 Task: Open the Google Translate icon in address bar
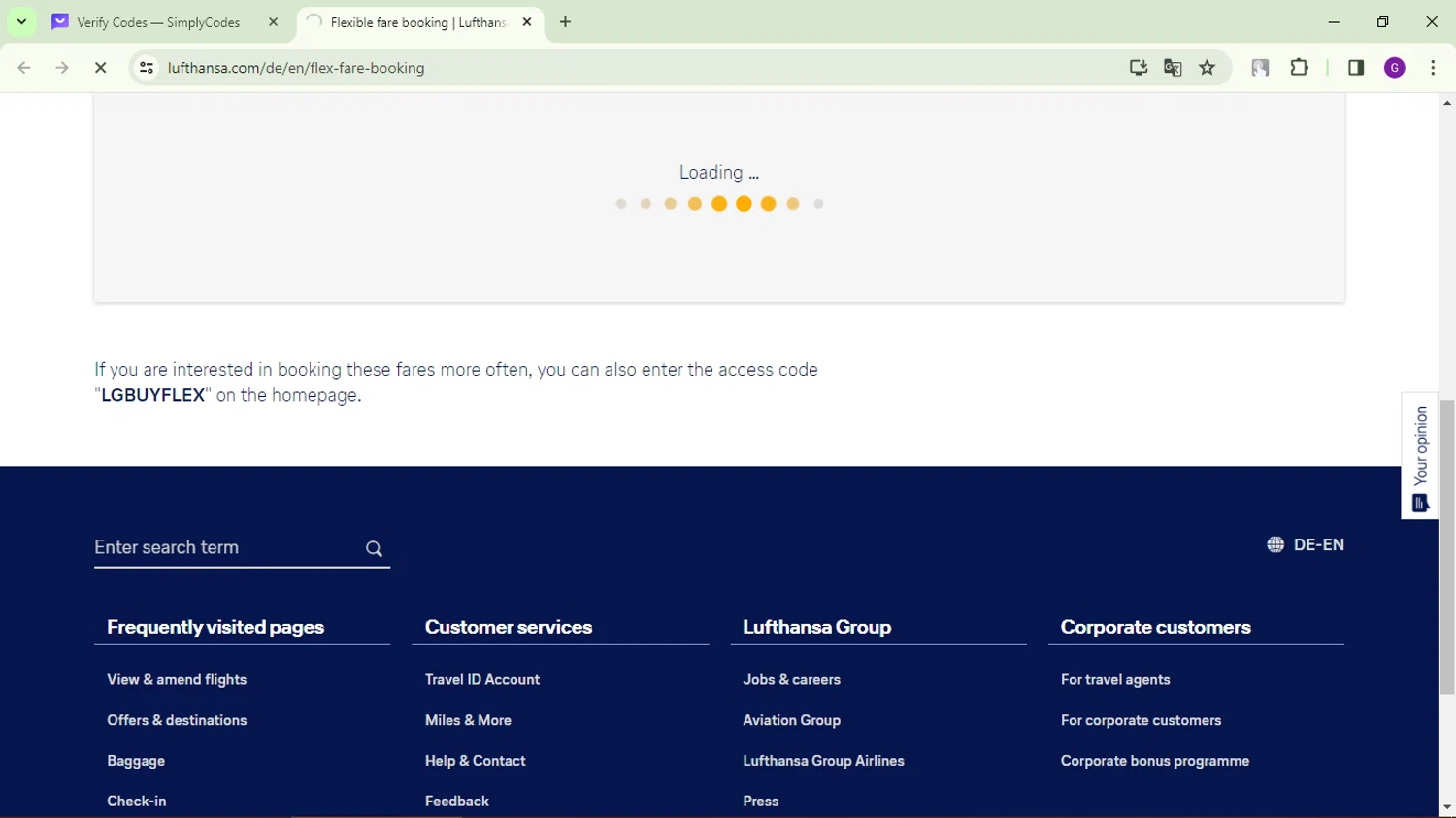[x=1173, y=68]
